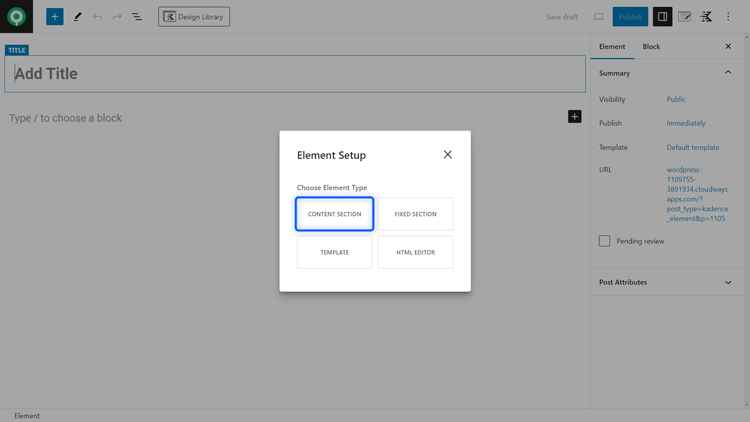Open the Kadence blocks controls icon
The width and height of the screenshot is (750, 422).
point(706,17)
